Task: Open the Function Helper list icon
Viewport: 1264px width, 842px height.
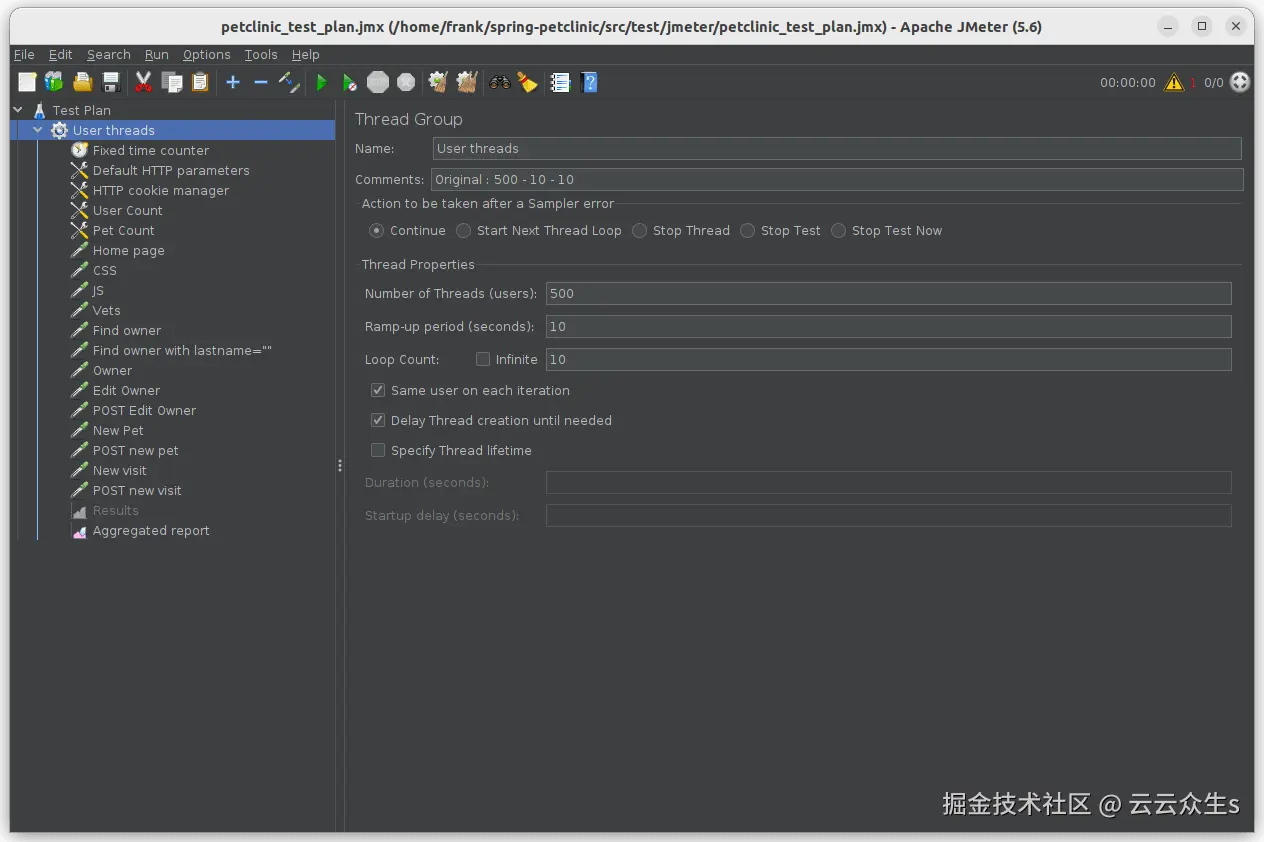Action: point(561,82)
